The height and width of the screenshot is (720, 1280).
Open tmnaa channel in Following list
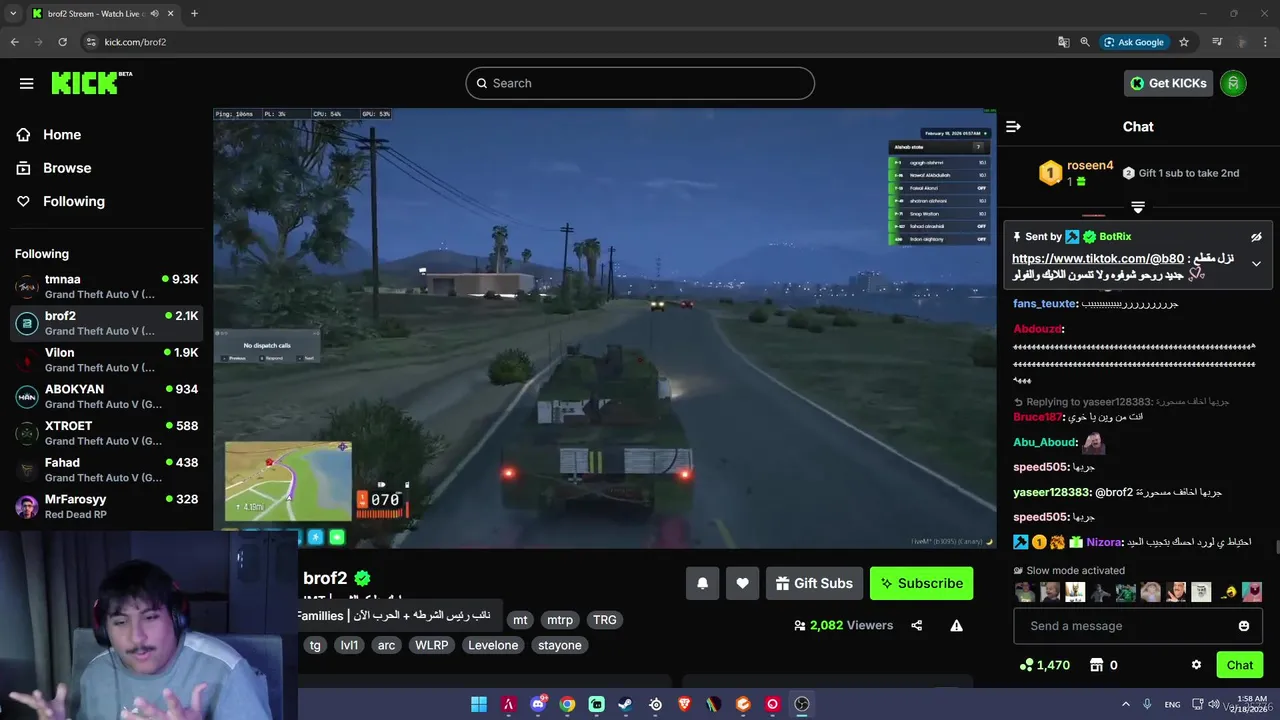(106, 286)
